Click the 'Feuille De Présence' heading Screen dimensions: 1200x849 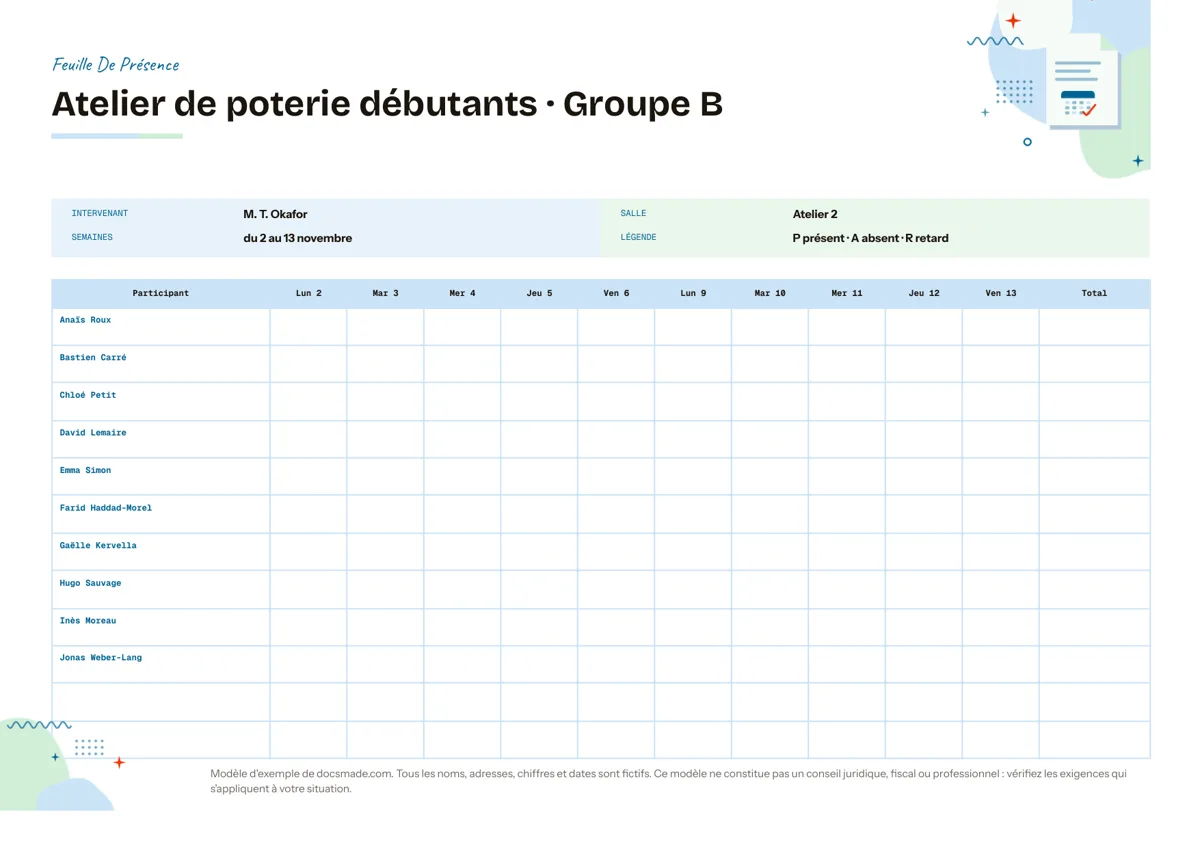tap(116, 65)
